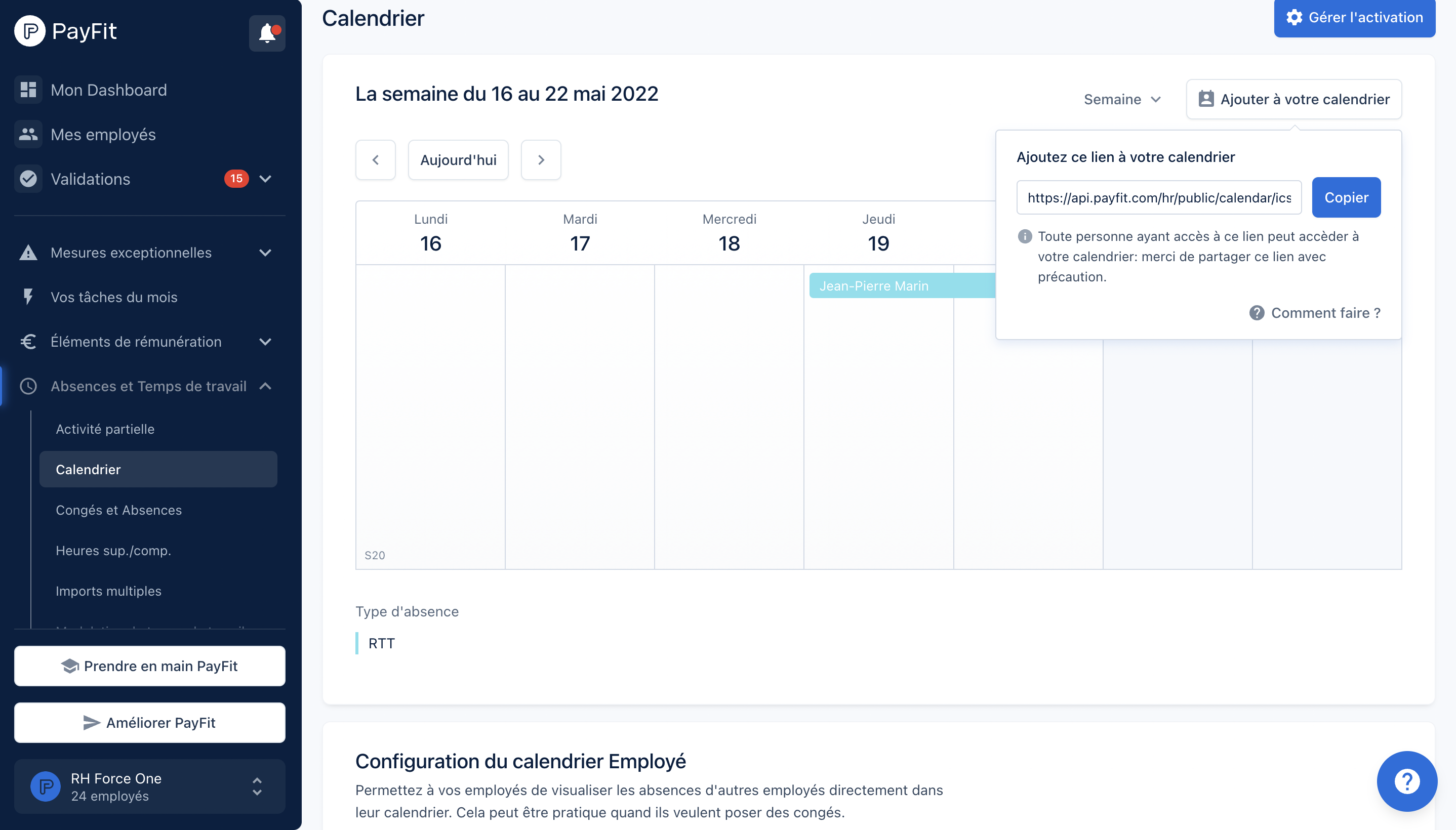Viewport: 1456px width, 830px height.
Task: Expand the Validations submenu chevron
Action: click(265, 179)
